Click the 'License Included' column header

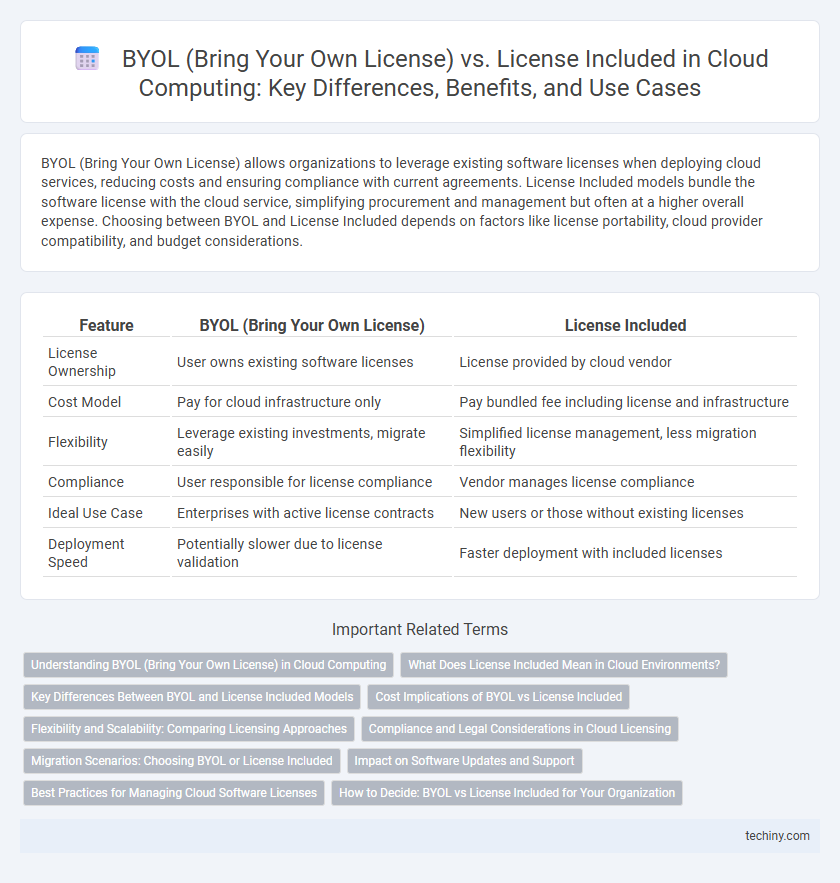pyautogui.click(x=625, y=325)
